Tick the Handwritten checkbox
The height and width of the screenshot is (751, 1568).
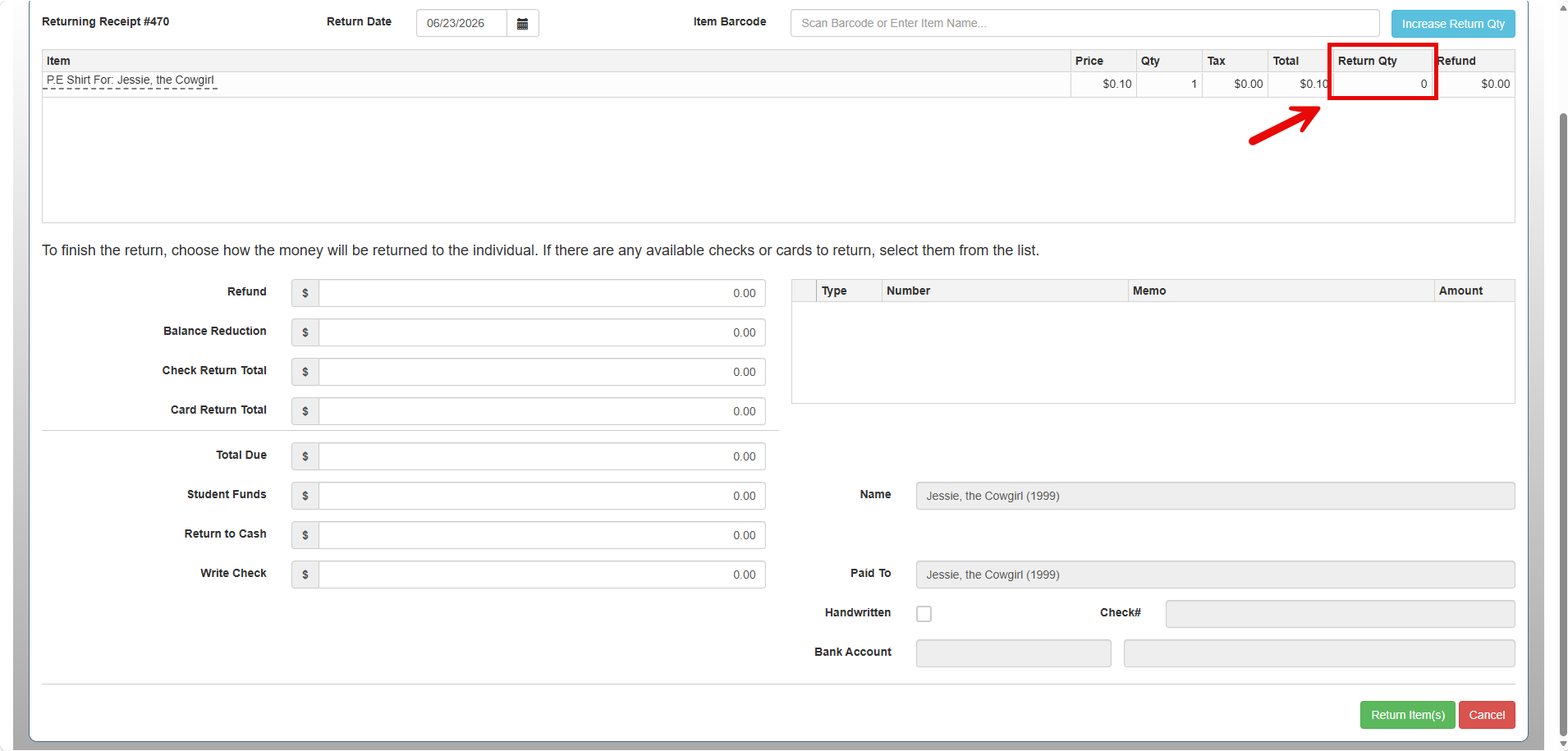tap(924, 614)
